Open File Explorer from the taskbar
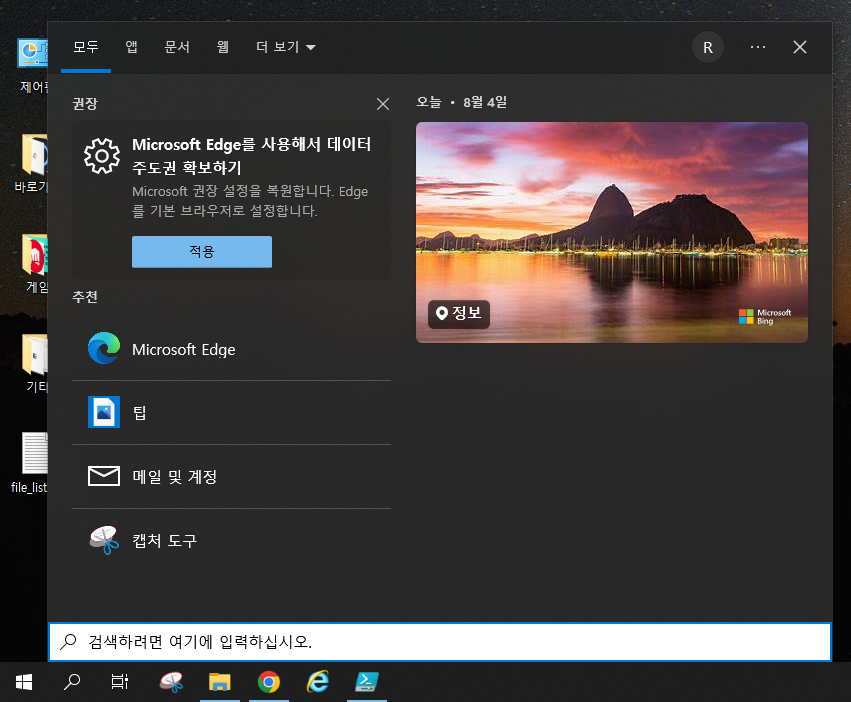Screen dimensions: 851x702 pos(220,682)
